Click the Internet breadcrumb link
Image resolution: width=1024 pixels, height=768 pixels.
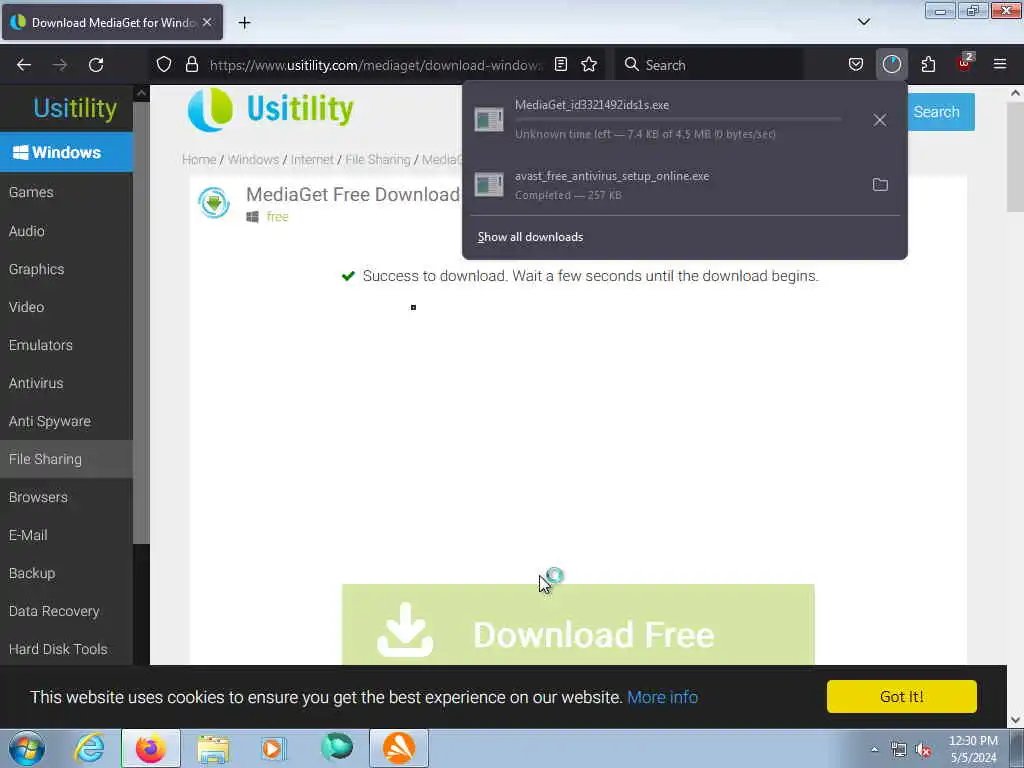click(312, 159)
